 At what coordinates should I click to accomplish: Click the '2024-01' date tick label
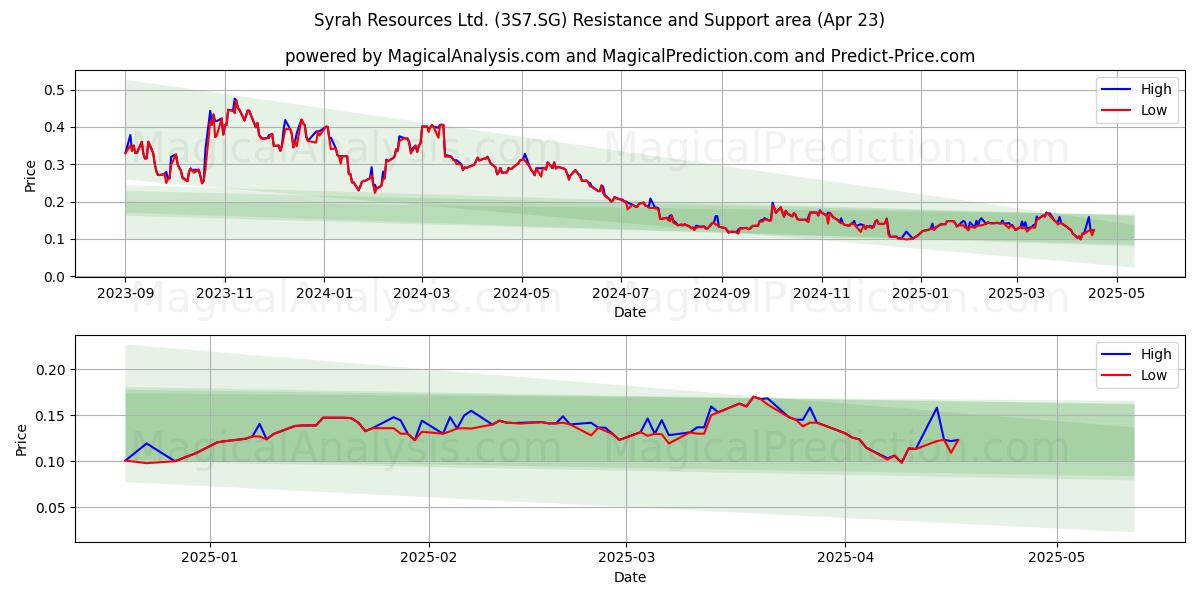click(324, 295)
